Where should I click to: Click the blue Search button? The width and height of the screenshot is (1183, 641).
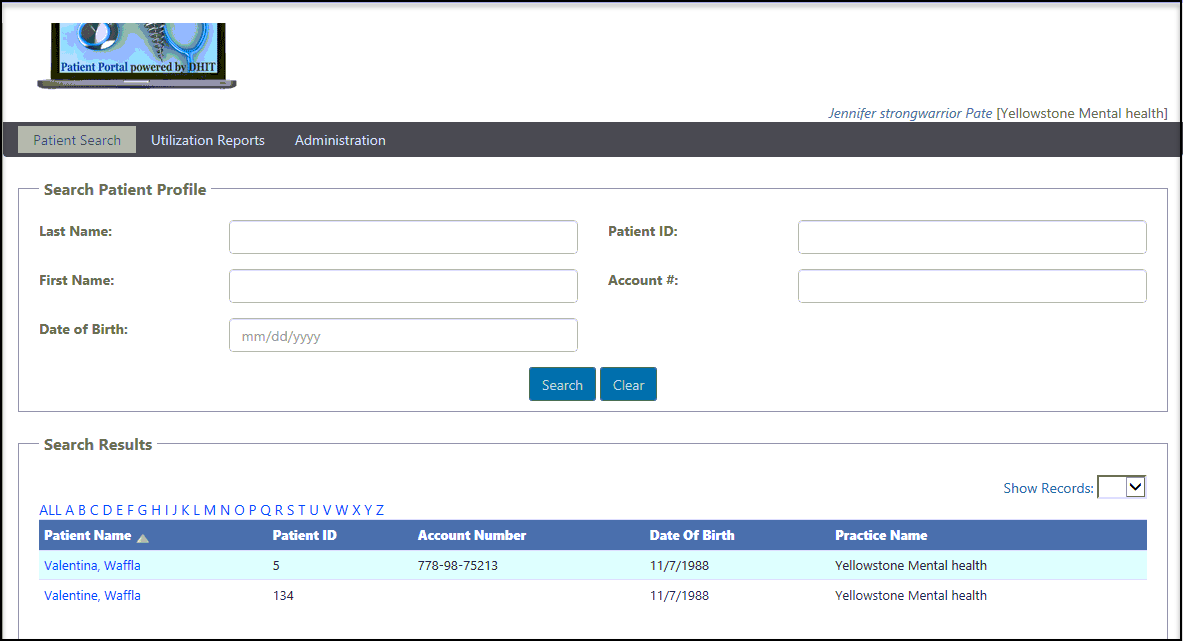click(562, 385)
